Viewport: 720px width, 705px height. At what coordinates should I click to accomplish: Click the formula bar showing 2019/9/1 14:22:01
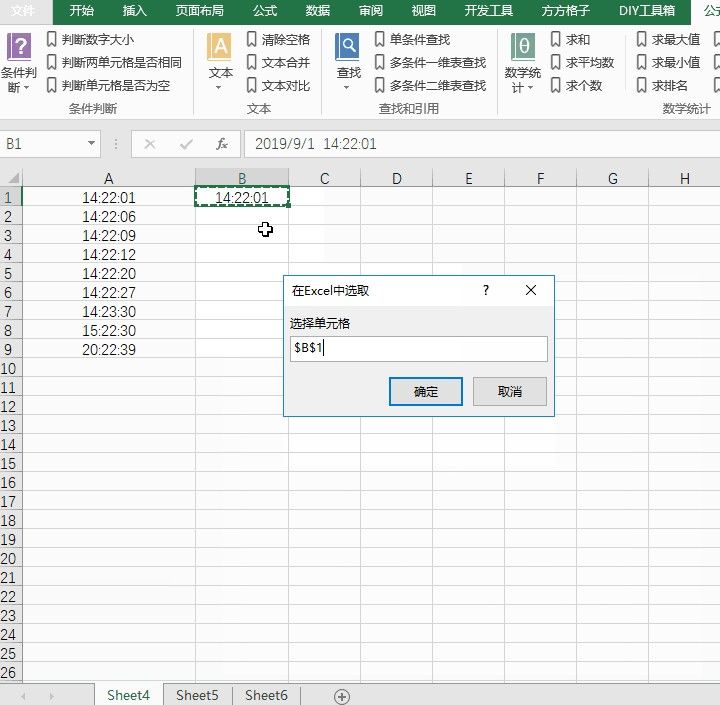tap(482, 144)
